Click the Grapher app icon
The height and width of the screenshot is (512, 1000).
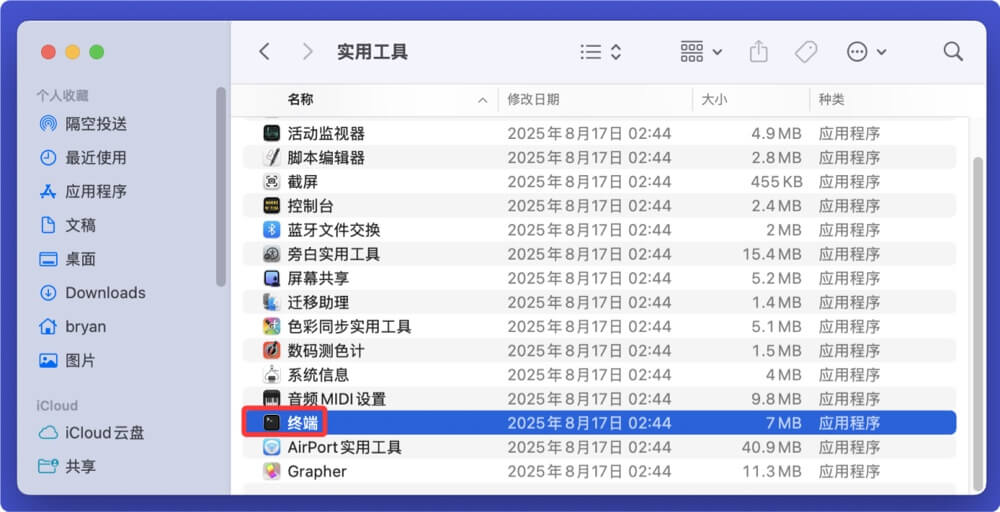click(272, 471)
